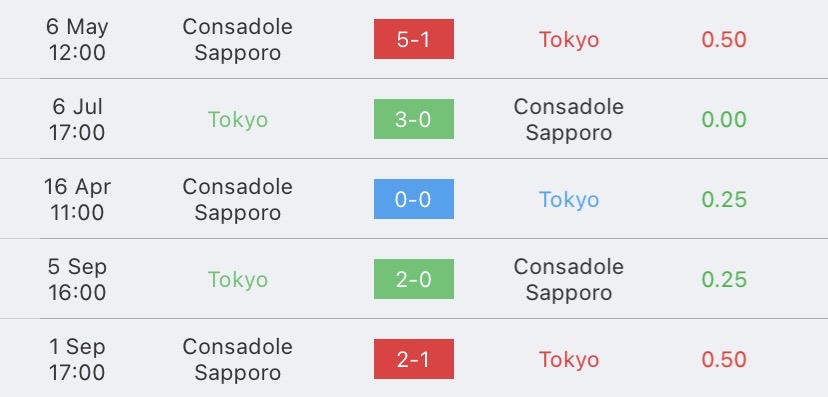Select Consadole Sapporo in the 16 Apr match
The image size is (828, 397).
(x=238, y=200)
